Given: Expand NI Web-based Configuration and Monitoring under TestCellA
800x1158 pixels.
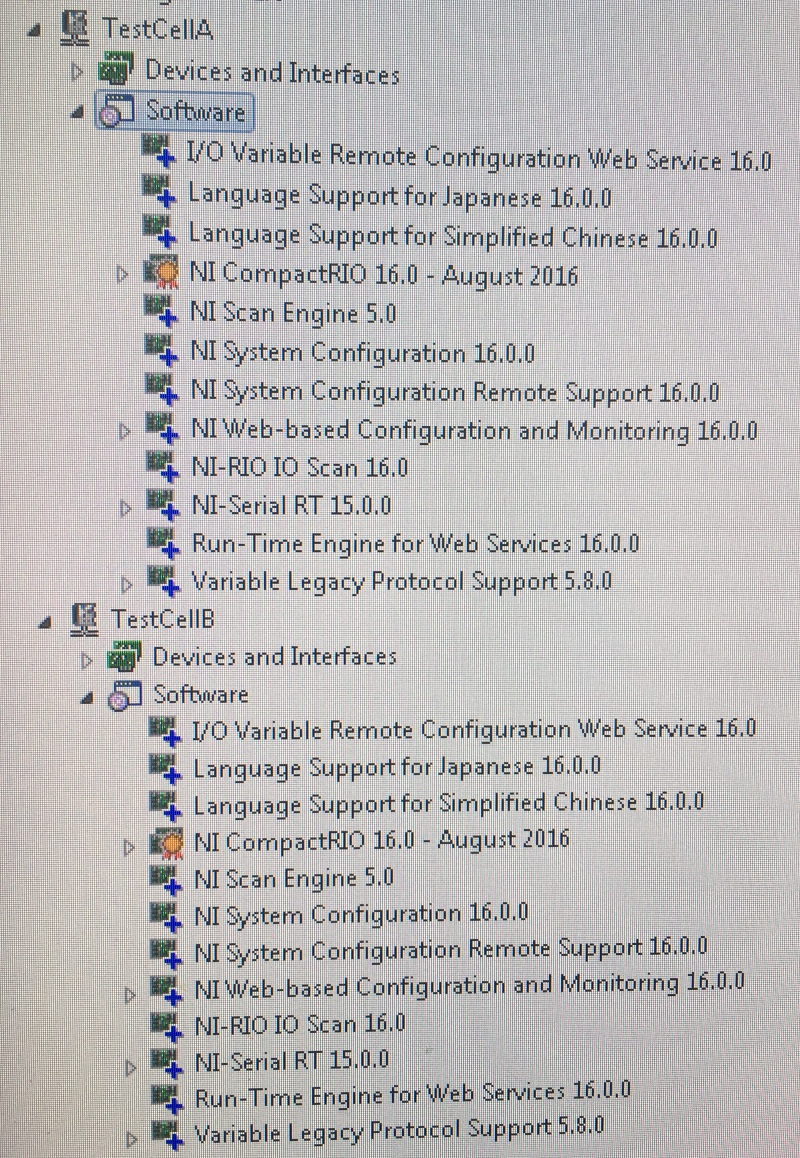Looking at the screenshot, I should tap(125, 431).
